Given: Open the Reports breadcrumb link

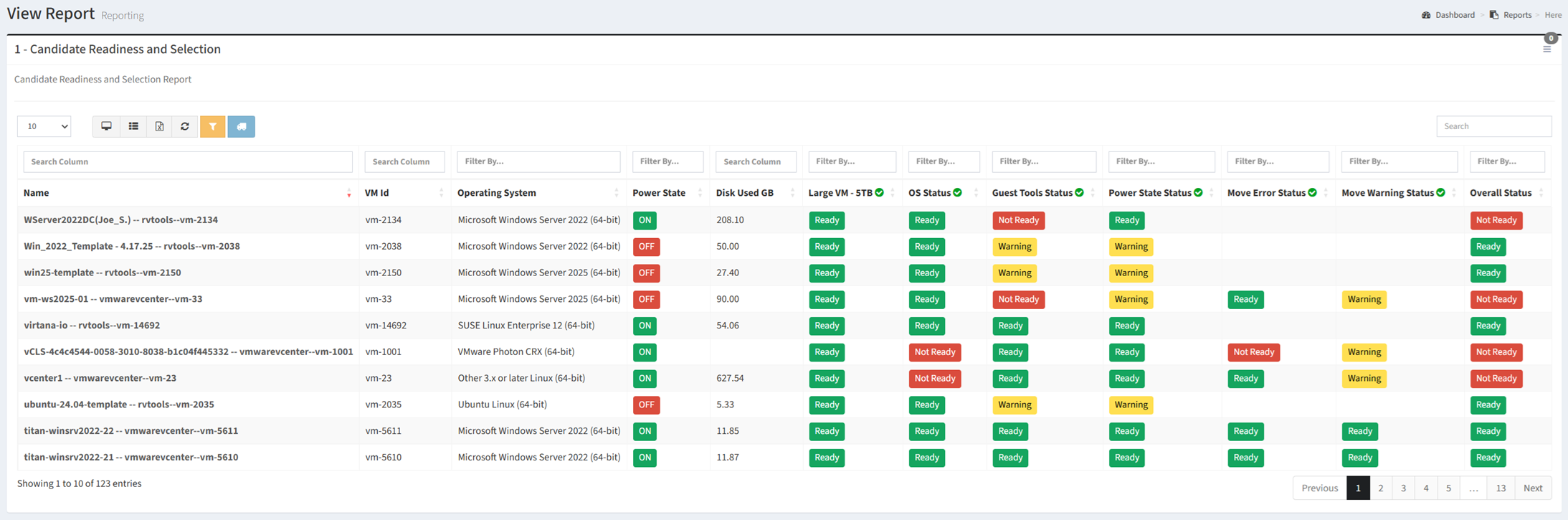Looking at the screenshot, I should point(1517,15).
